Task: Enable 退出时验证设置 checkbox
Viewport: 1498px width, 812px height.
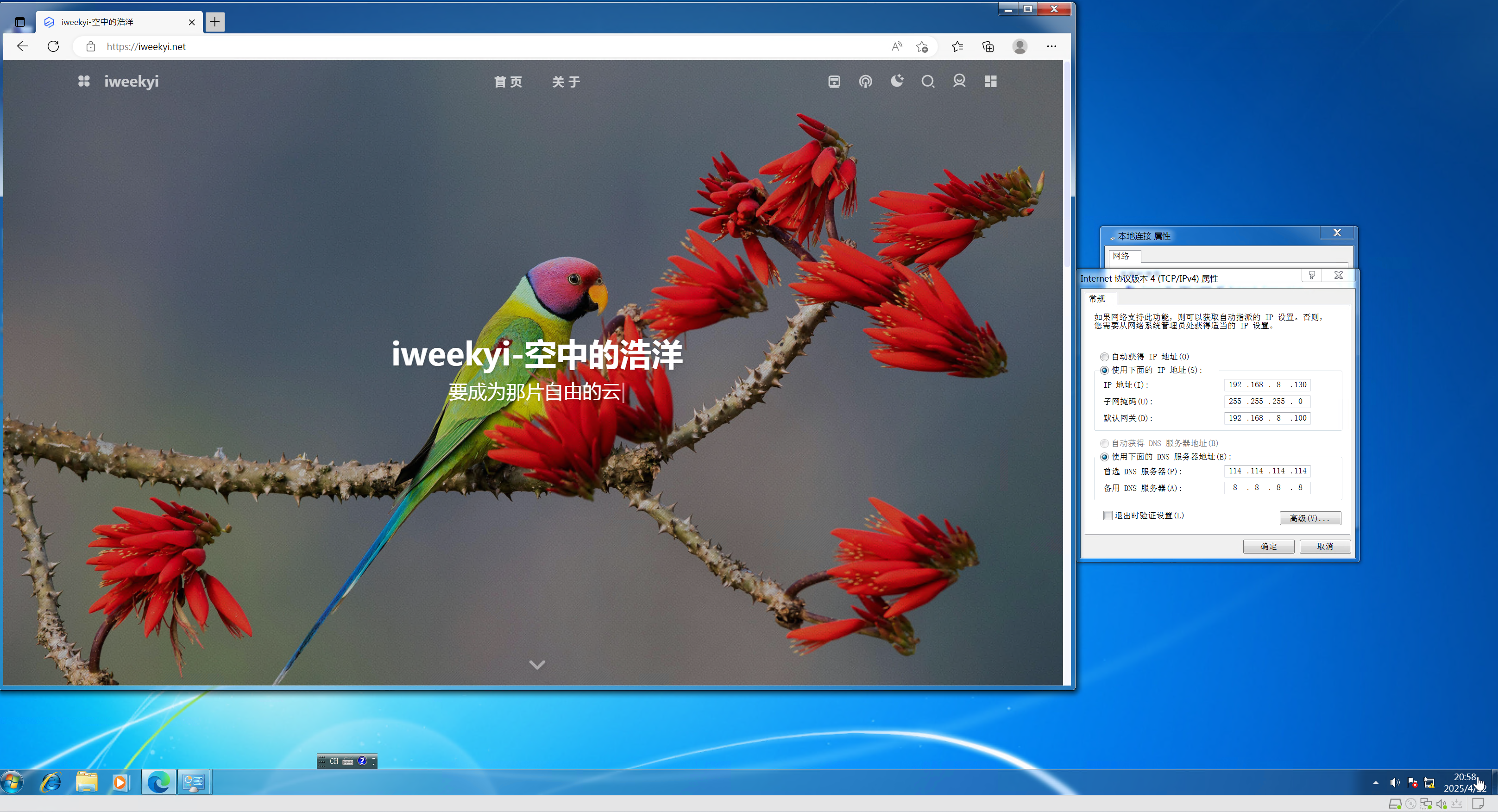Action: point(1108,516)
